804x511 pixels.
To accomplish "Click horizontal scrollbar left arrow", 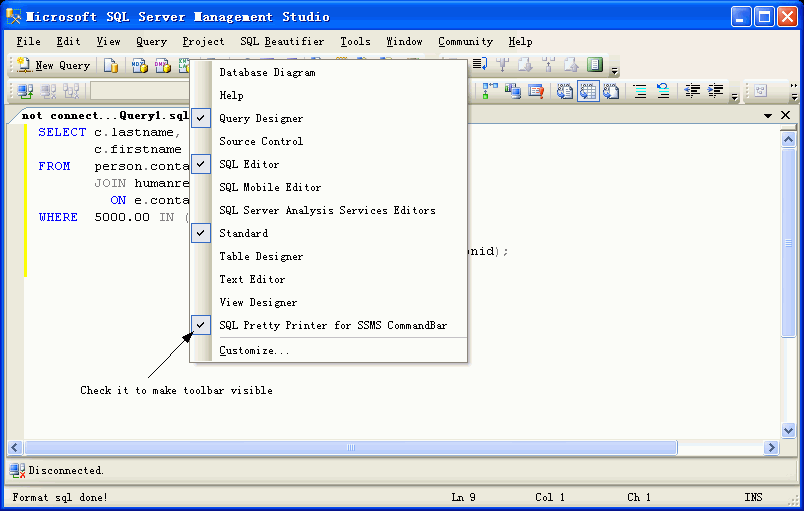I will [x=14, y=447].
